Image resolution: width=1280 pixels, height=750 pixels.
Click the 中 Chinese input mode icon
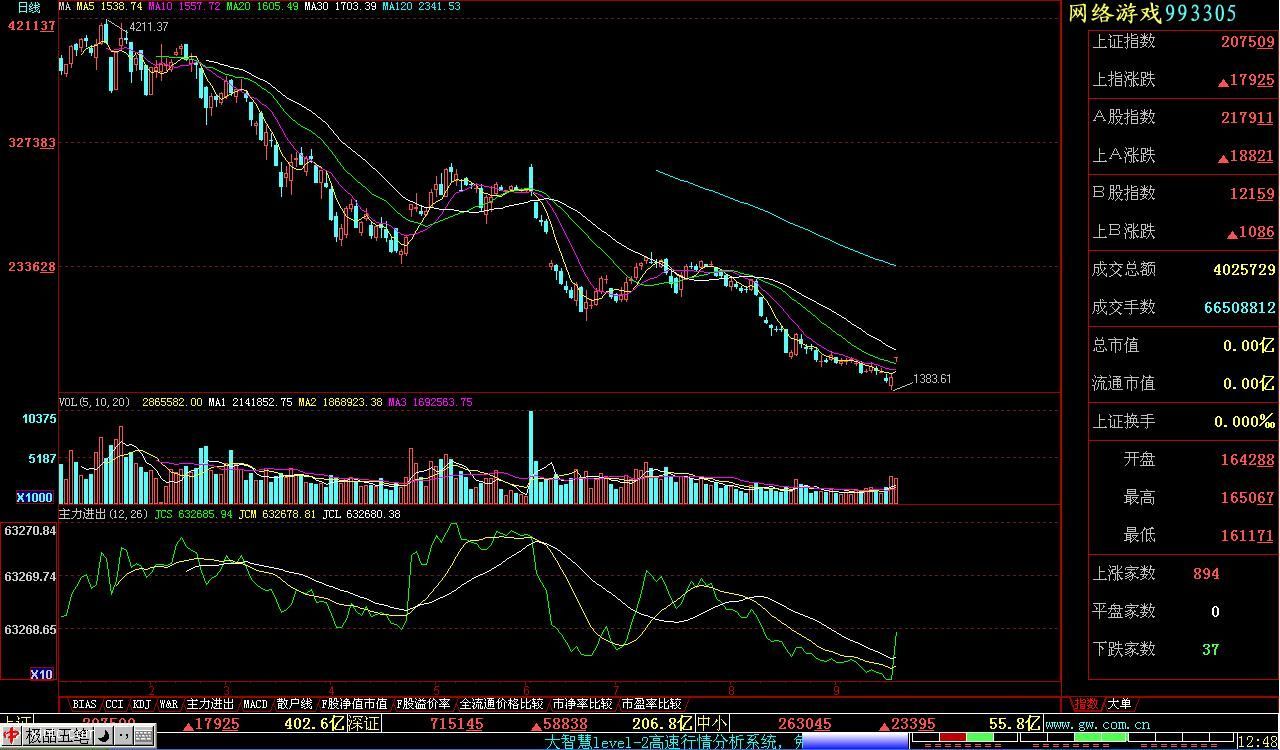(x=11, y=737)
